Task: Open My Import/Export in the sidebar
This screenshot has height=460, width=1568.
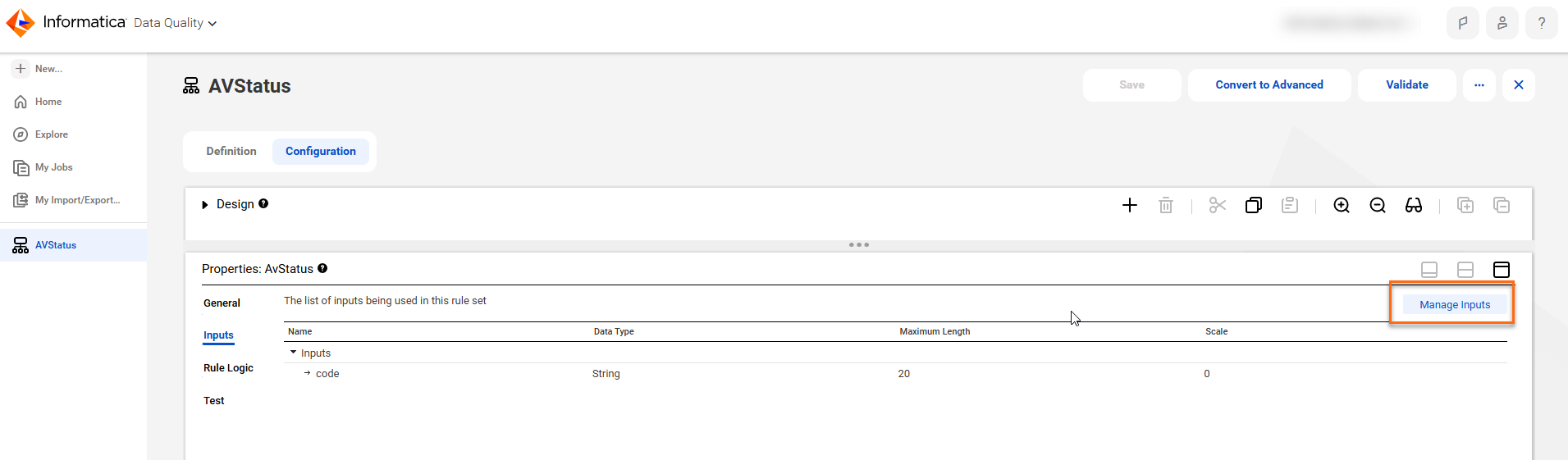Action: (67, 200)
